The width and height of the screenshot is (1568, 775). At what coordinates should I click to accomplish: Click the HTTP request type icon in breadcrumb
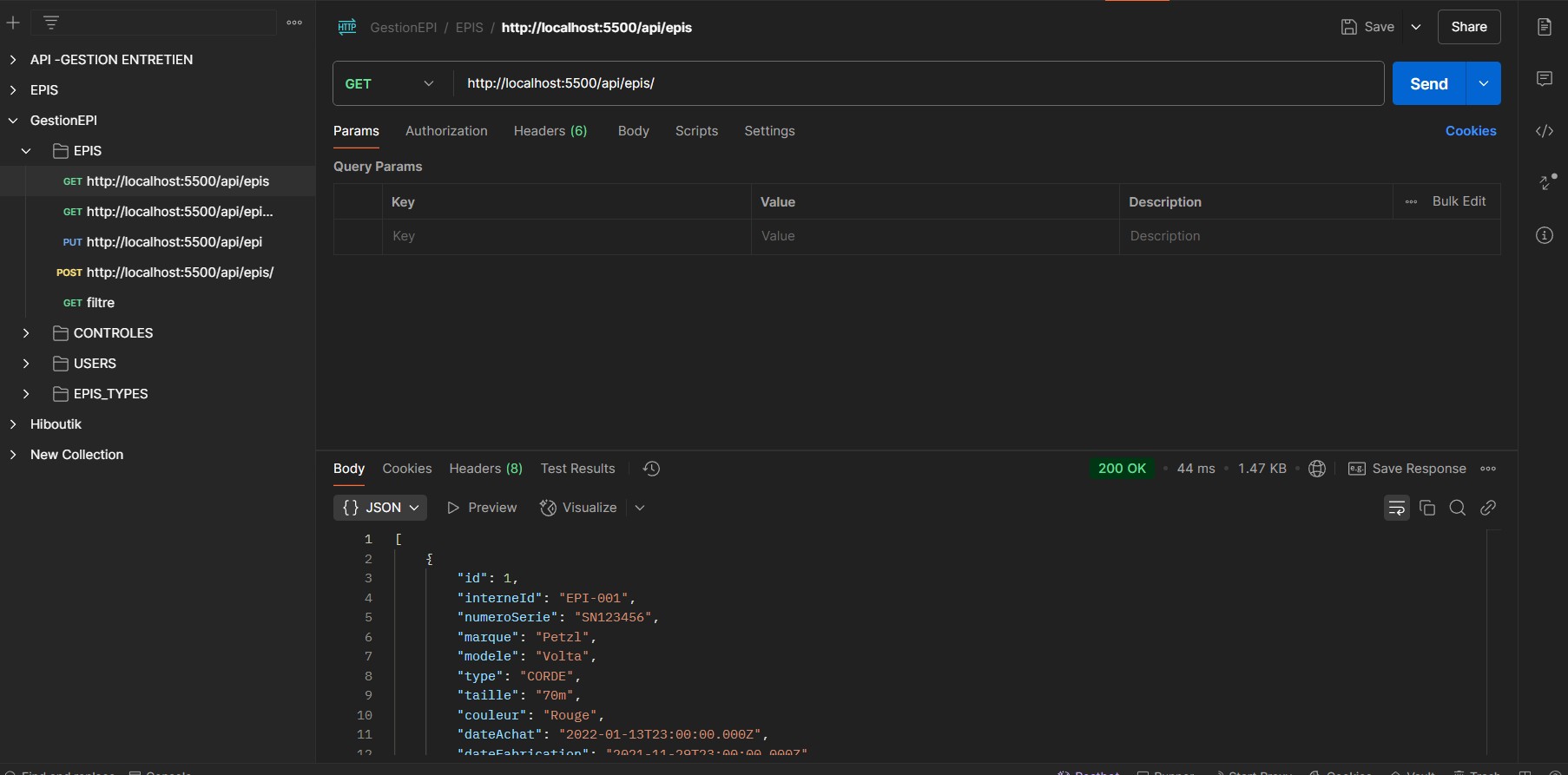[x=347, y=27]
